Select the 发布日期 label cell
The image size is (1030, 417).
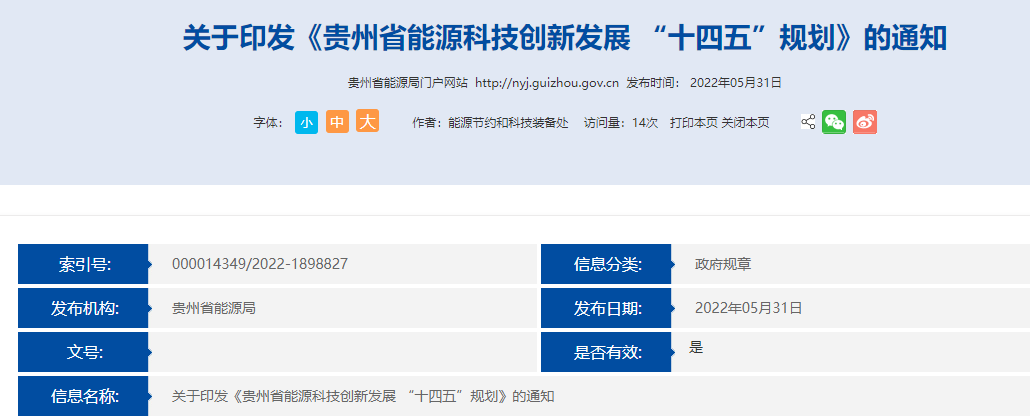607,308
